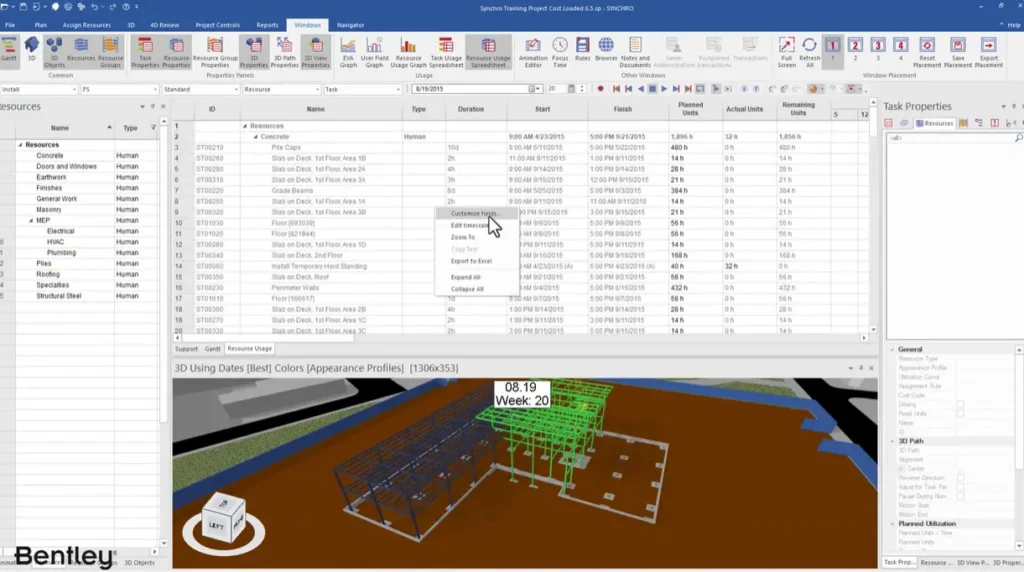
Task: Collapse the MEP resource group
Action: click(x=31, y=221)
